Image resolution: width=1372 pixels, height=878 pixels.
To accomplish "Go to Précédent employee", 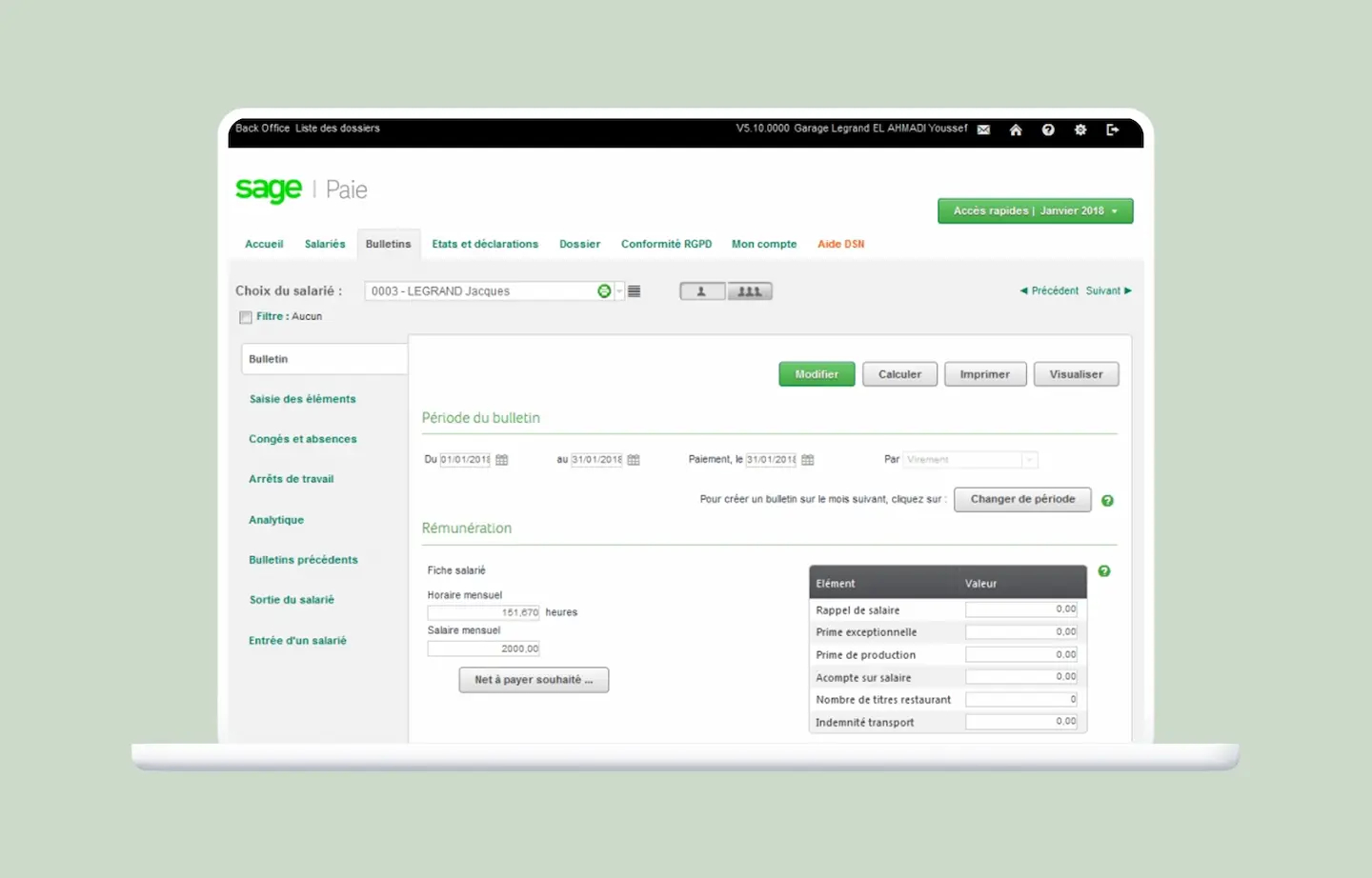I will pos(1049,291).
